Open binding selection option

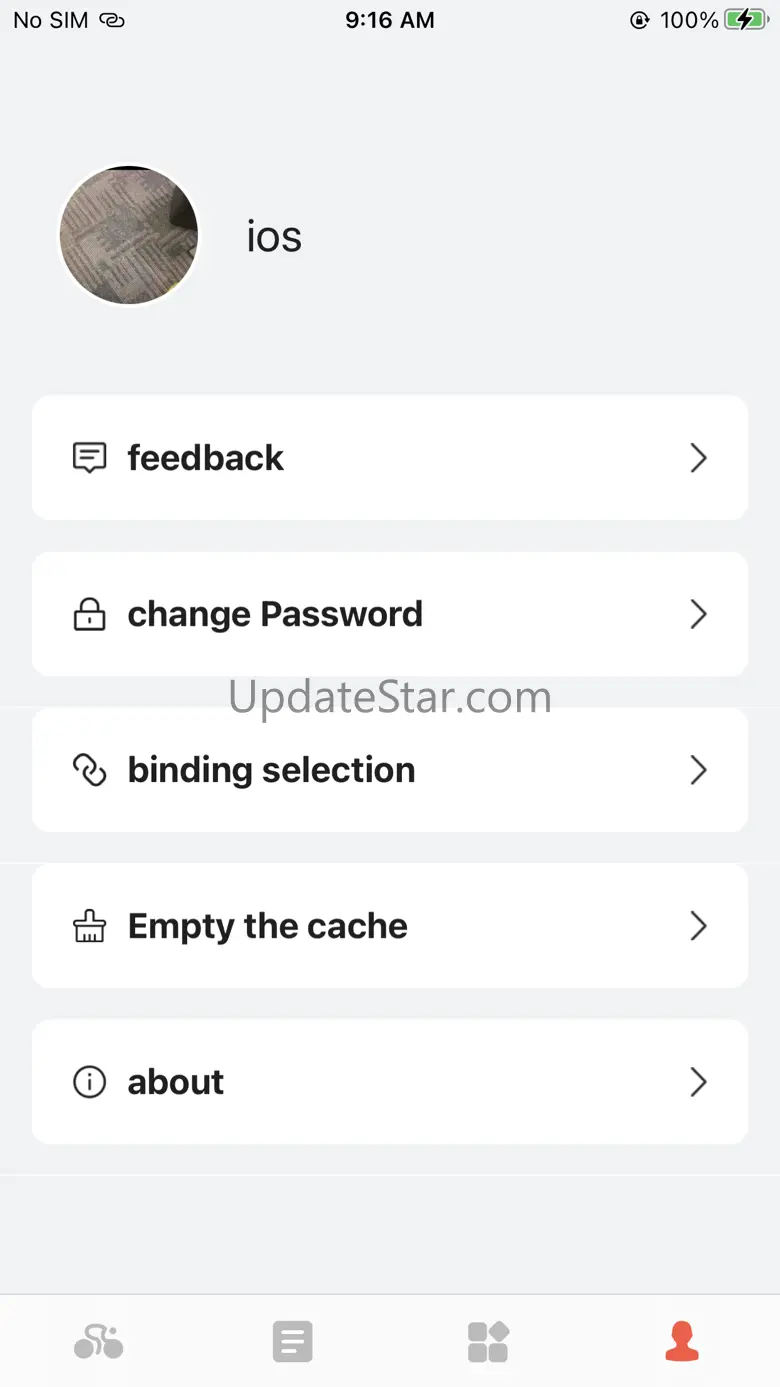pos(271,770)
